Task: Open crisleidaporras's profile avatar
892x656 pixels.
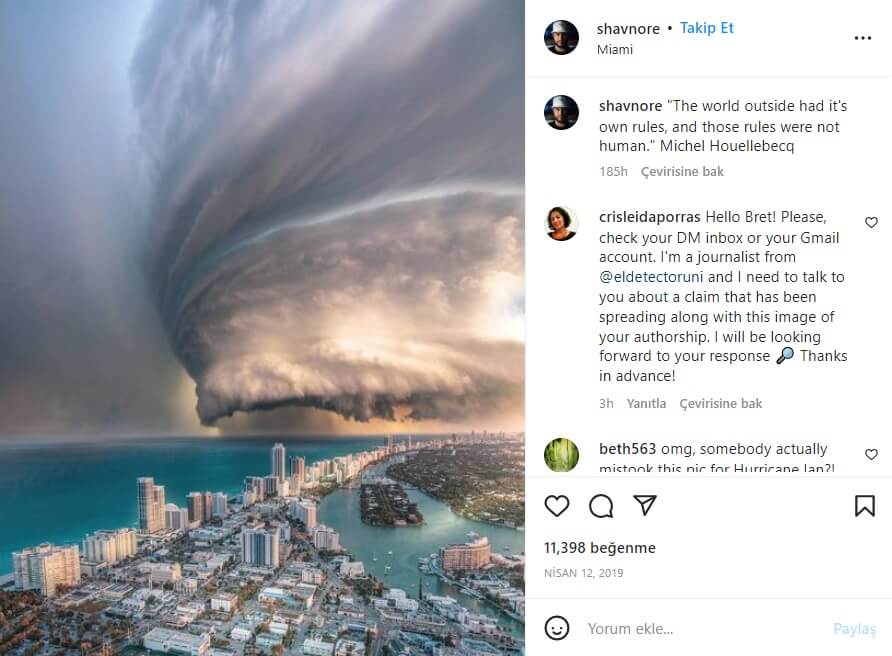Action: coord(561,224)
